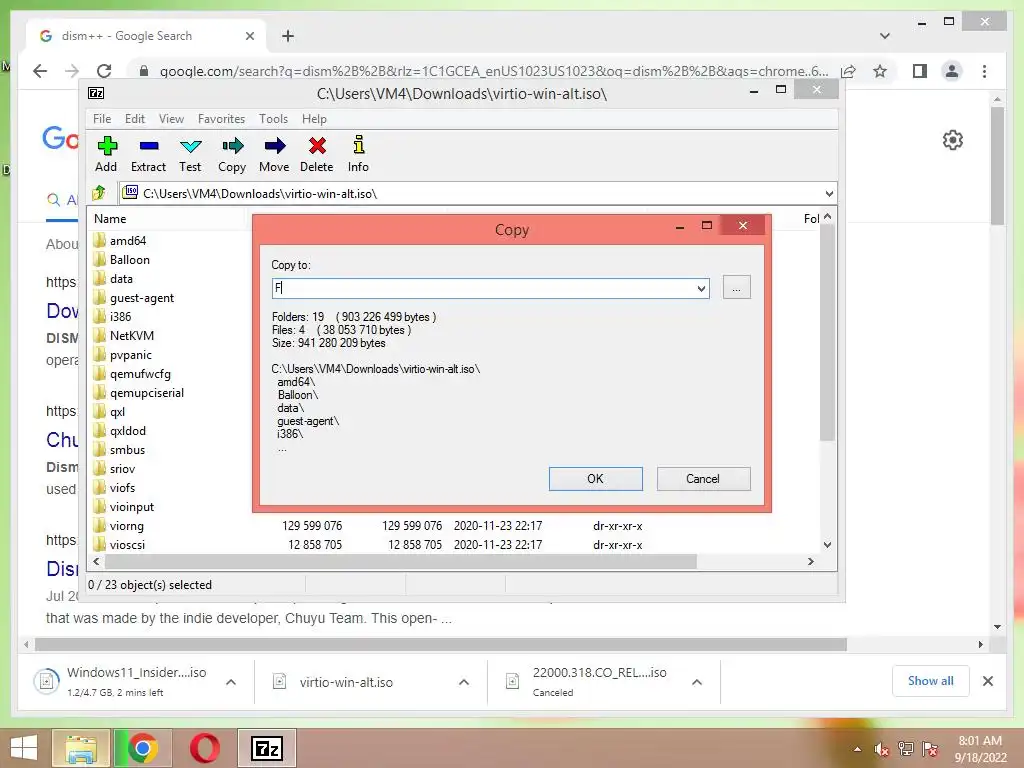Open the Tools menu
This screenshot has width=1024, height=768.
(x=273, y=119)
